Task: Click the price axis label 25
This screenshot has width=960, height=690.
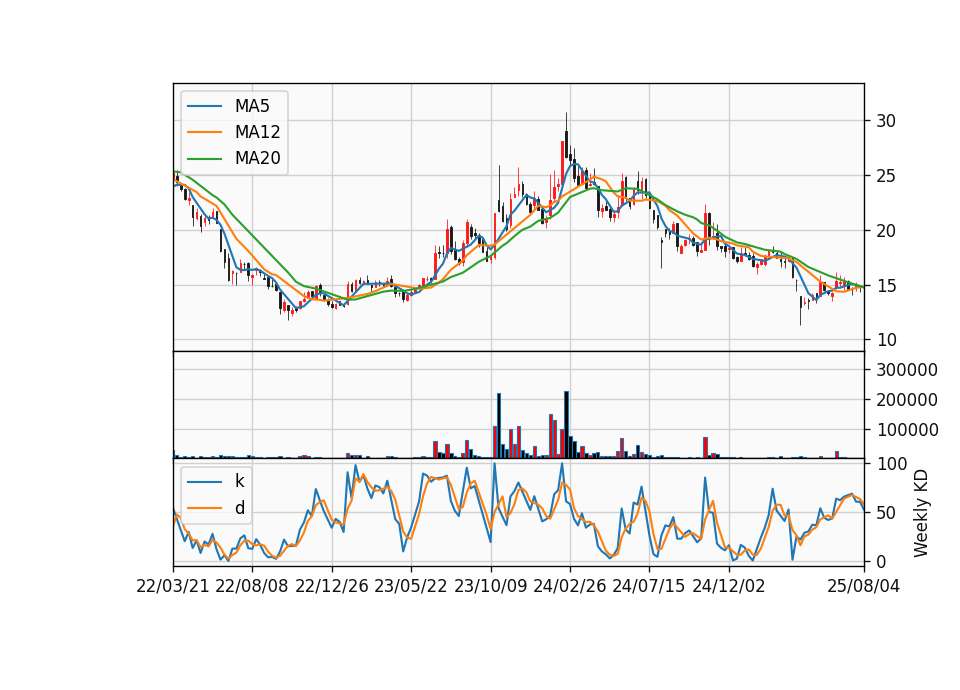Action: [x=886, y=176]
